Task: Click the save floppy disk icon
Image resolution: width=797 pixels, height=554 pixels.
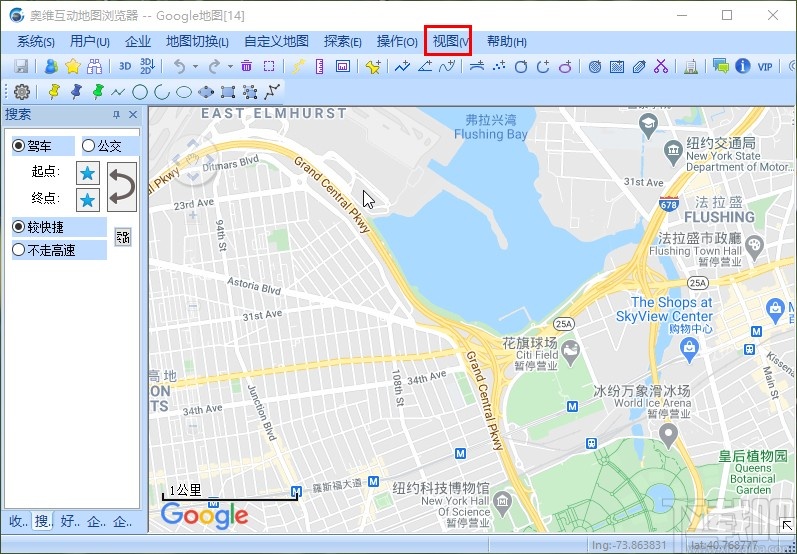Action: coord(21,66)
